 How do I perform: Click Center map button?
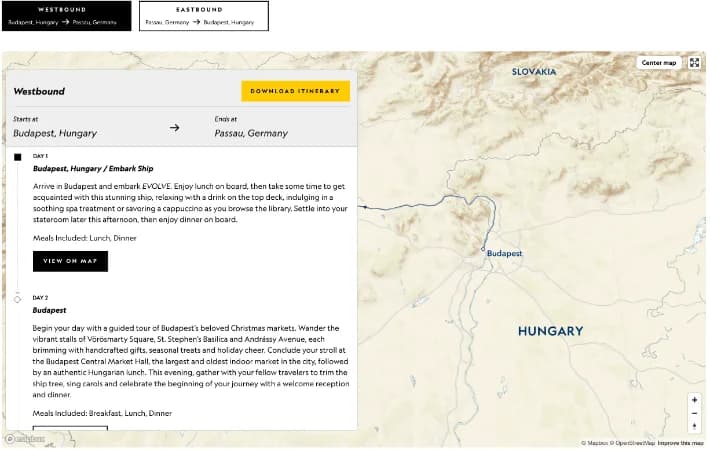click(x=658, y=63)
